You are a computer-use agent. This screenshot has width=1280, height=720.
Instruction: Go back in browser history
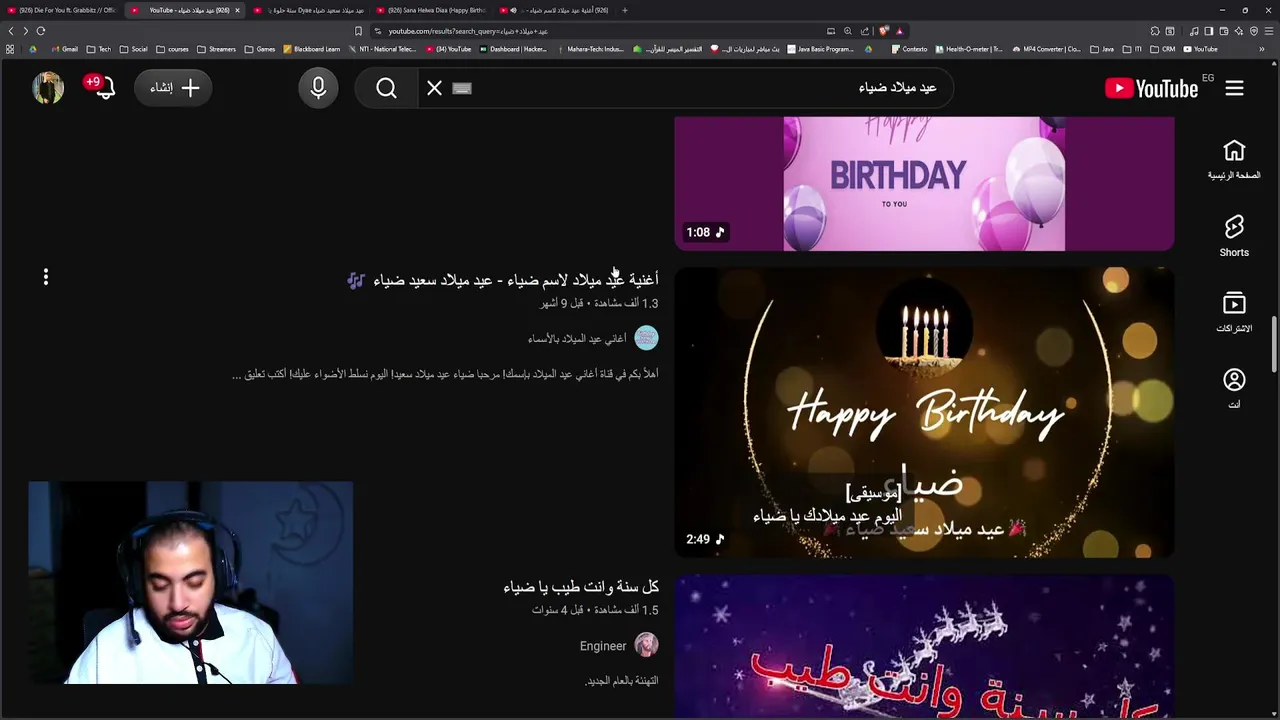[x=11, y=31]
